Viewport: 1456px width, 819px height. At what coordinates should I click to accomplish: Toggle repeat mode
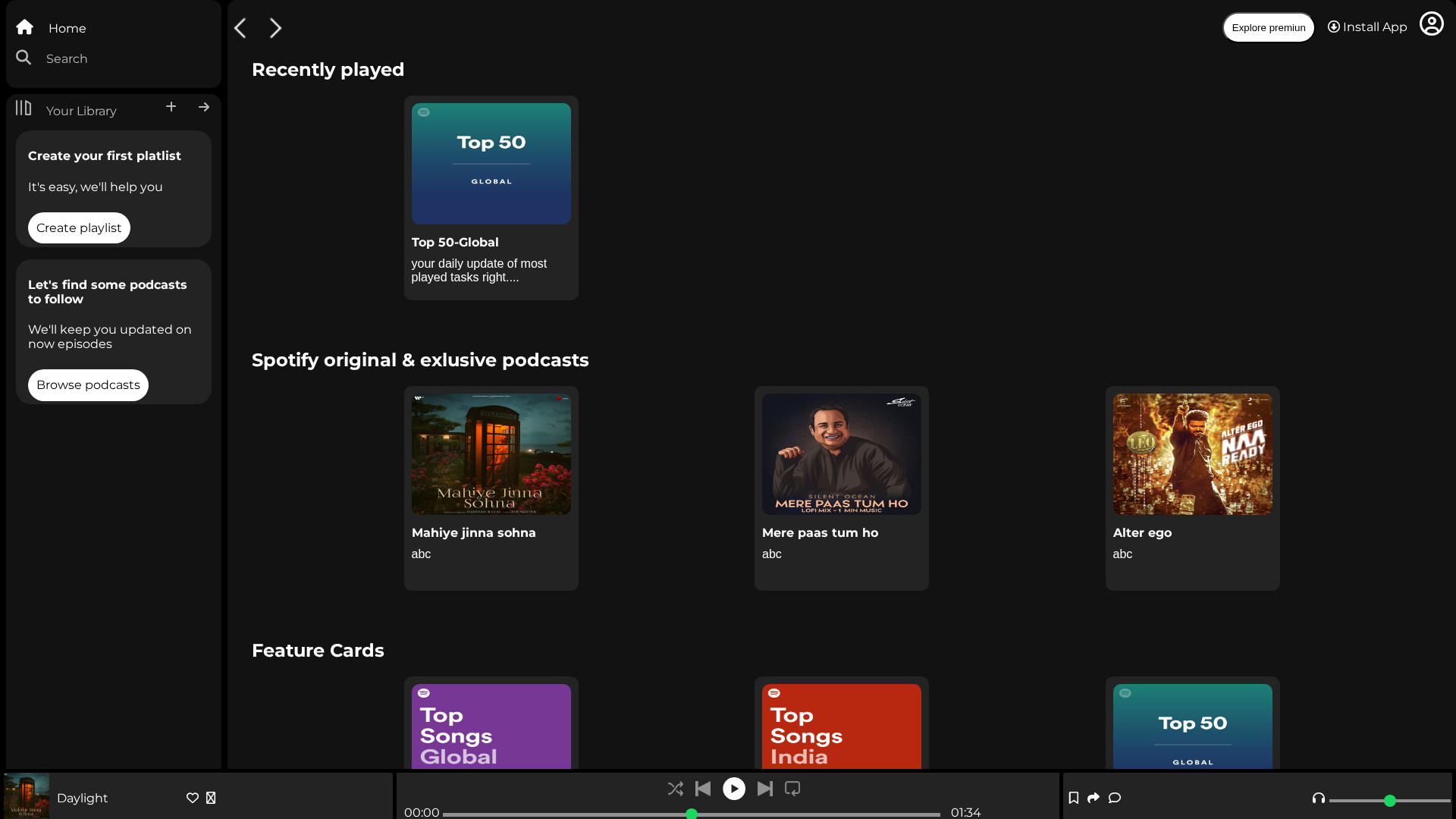(792, 789)
